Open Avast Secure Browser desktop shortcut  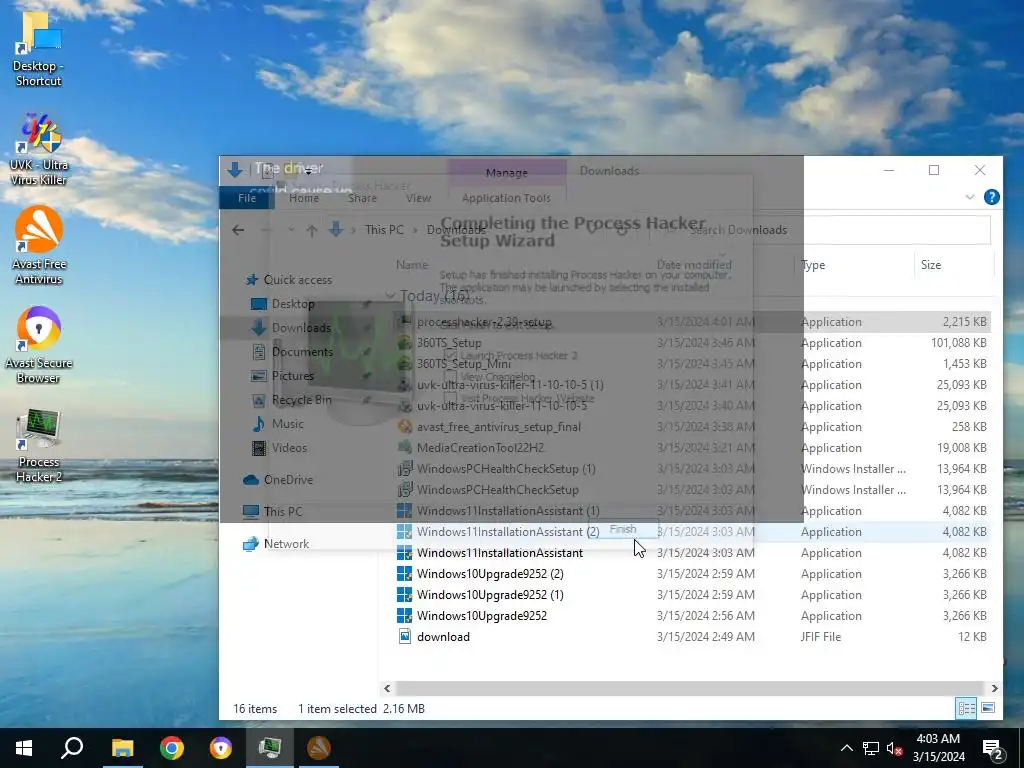click(39, 345)
